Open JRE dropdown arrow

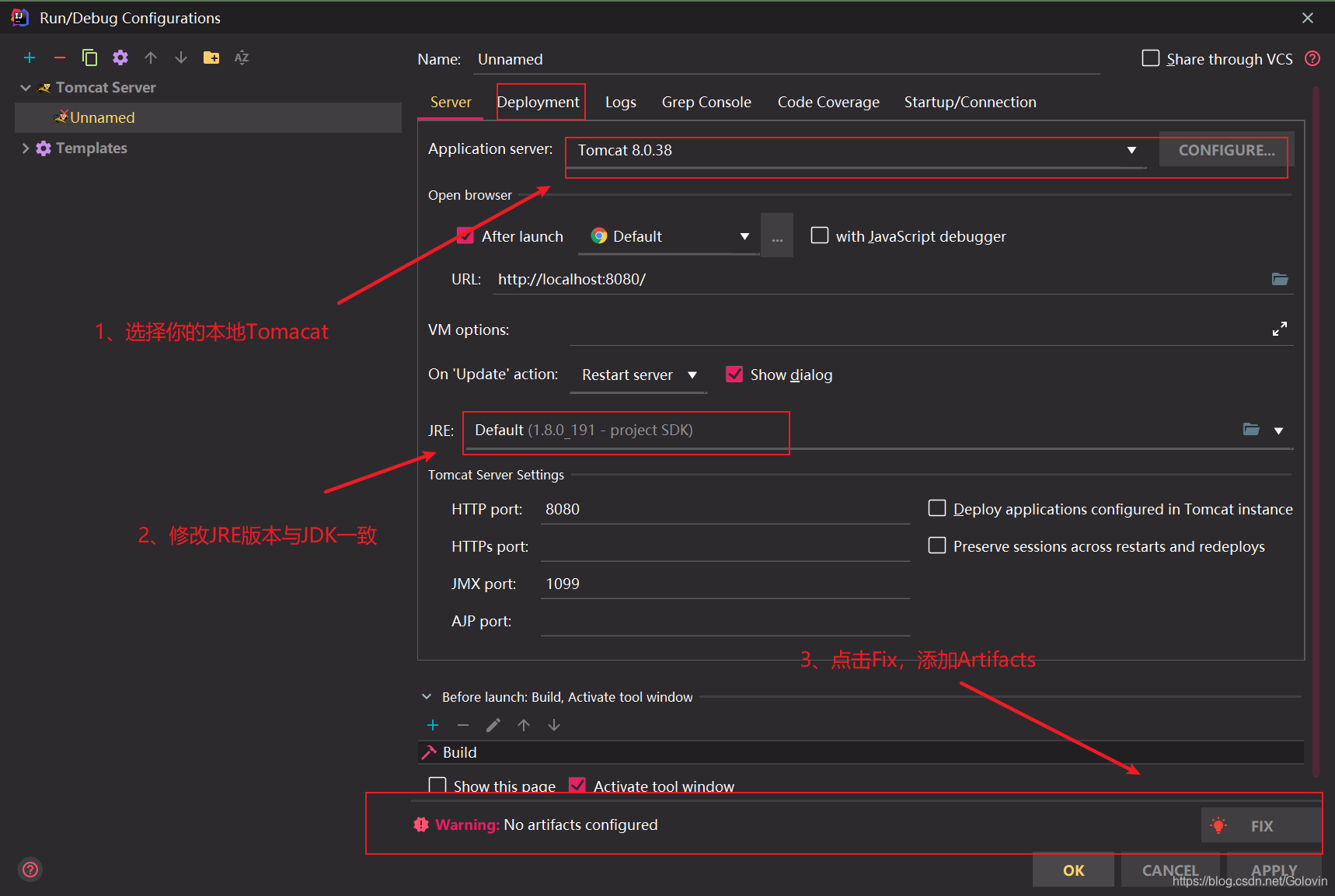click(1278, 431)
